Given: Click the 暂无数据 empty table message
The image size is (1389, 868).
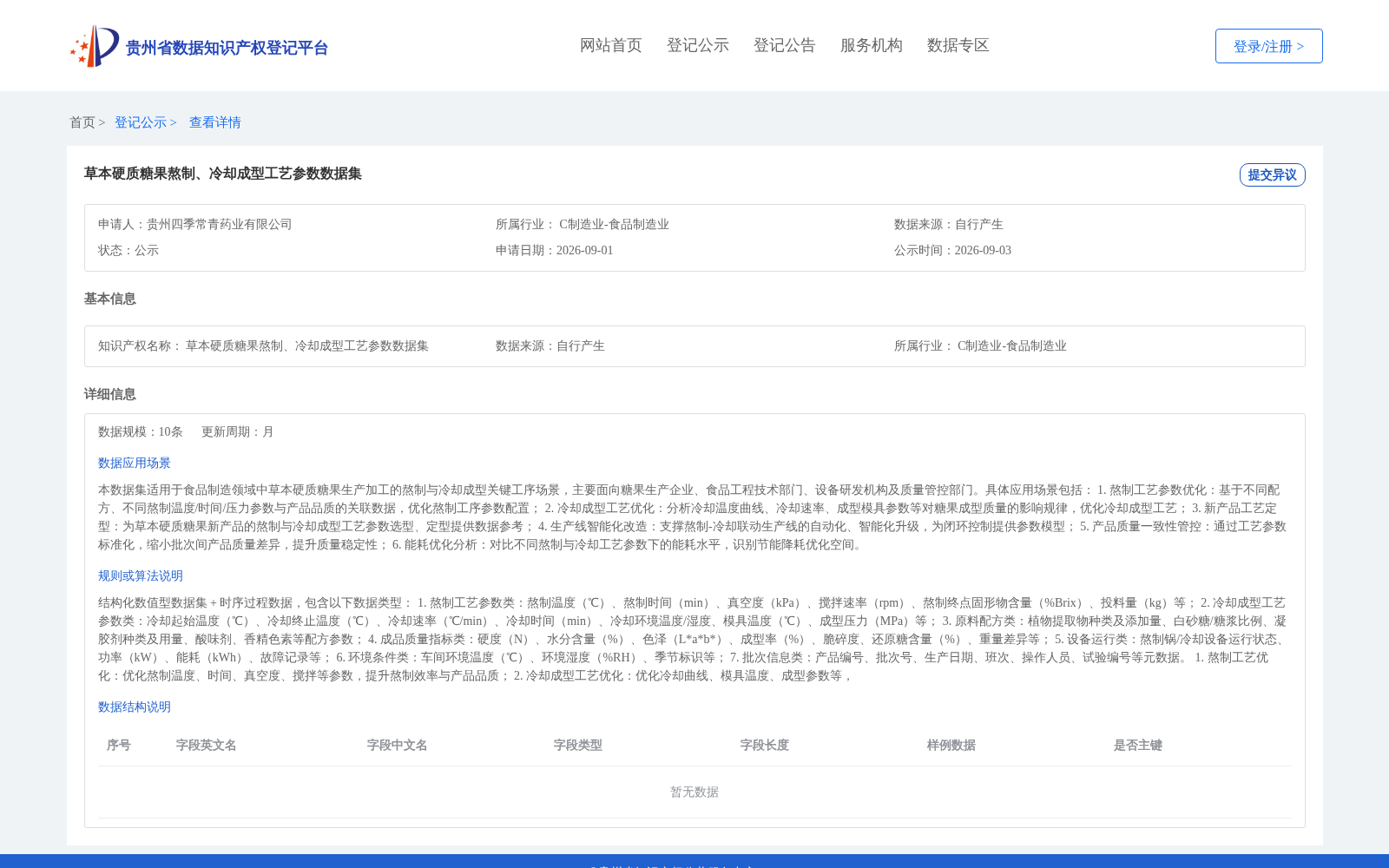Looking at the screenshot, I should click(x=694, y=792).
